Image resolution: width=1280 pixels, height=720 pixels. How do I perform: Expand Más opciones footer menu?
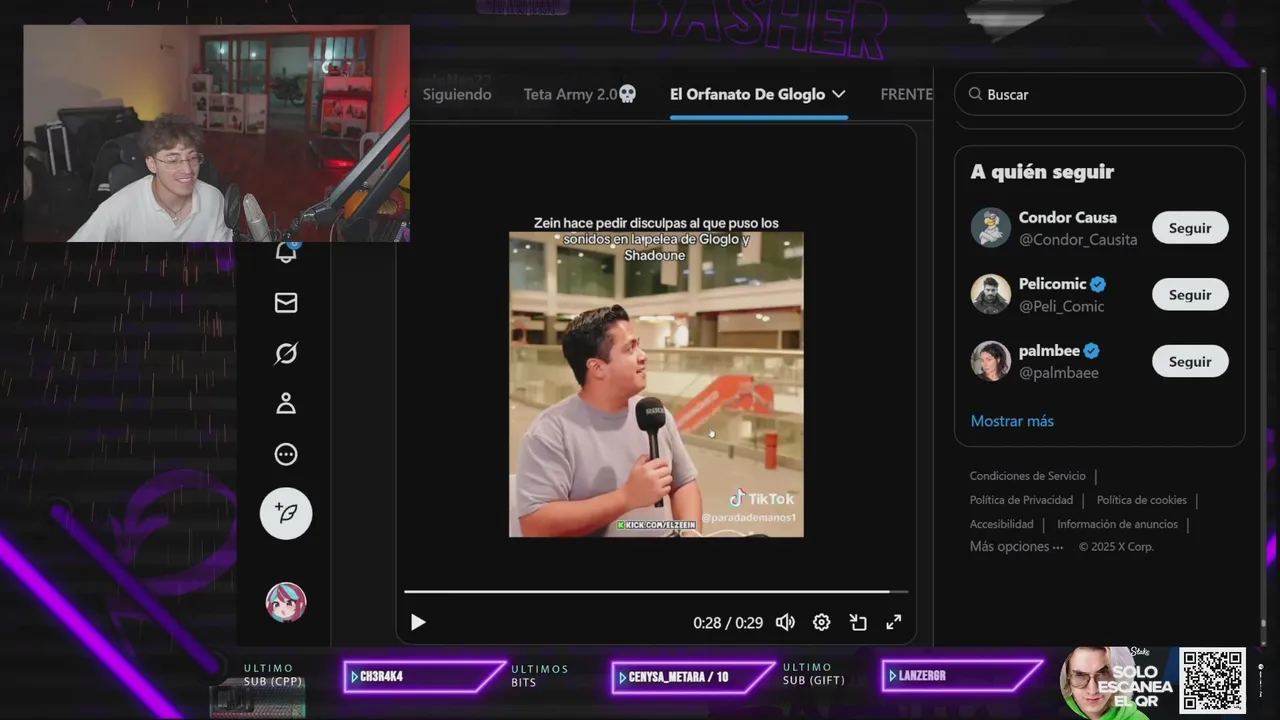click(1016, 547)
